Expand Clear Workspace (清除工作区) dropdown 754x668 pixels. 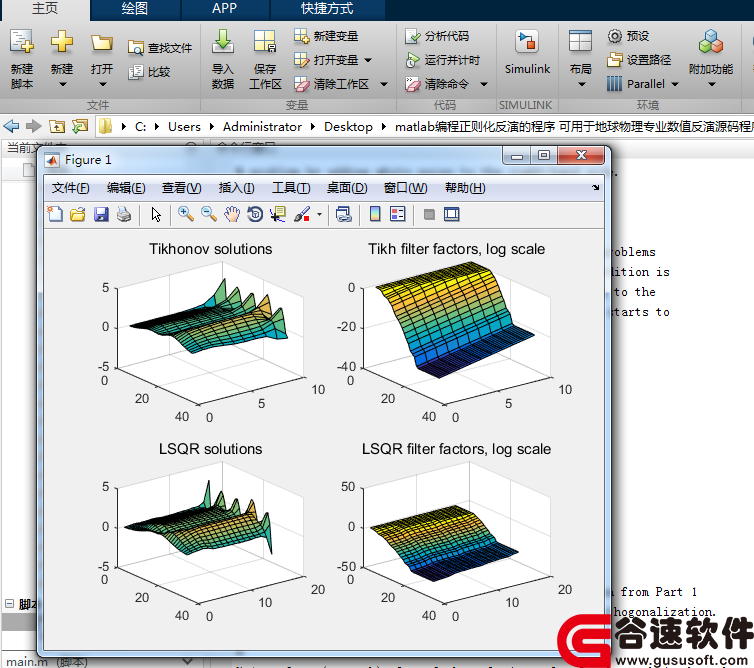(x=384, y=84)
